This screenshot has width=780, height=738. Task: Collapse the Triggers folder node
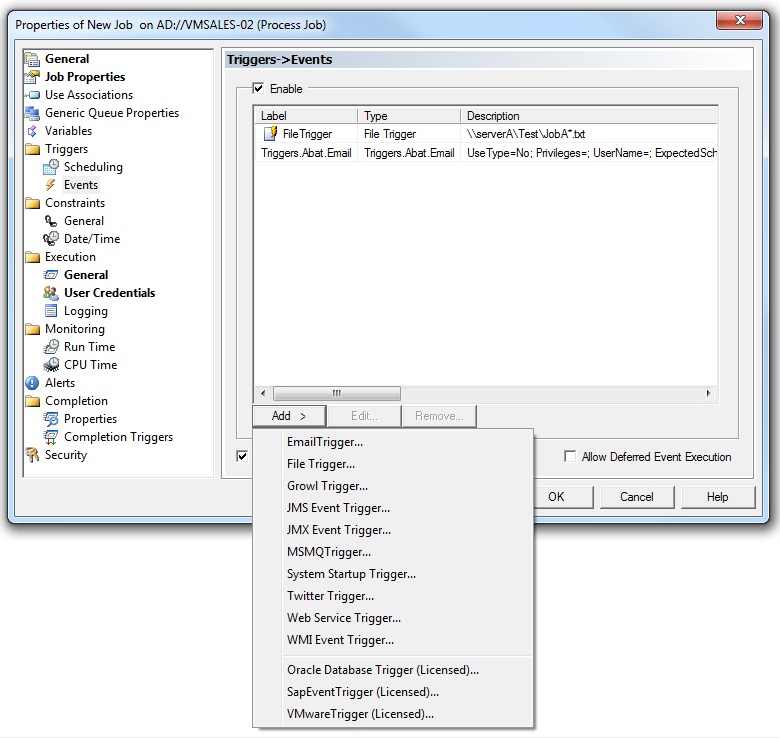pyautogui.click(x=32, y=149)
